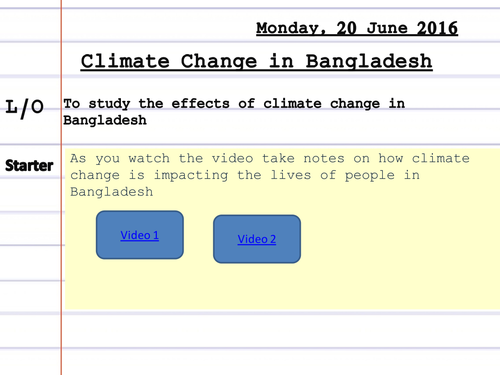Open the Video 2 hyperlink

[x=257, y=239]
